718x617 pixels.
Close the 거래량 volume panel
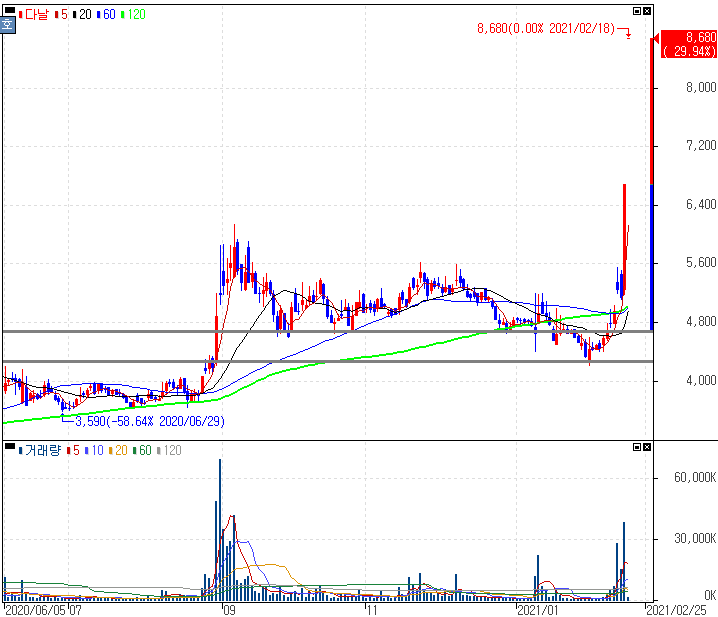tap(647, 447)
